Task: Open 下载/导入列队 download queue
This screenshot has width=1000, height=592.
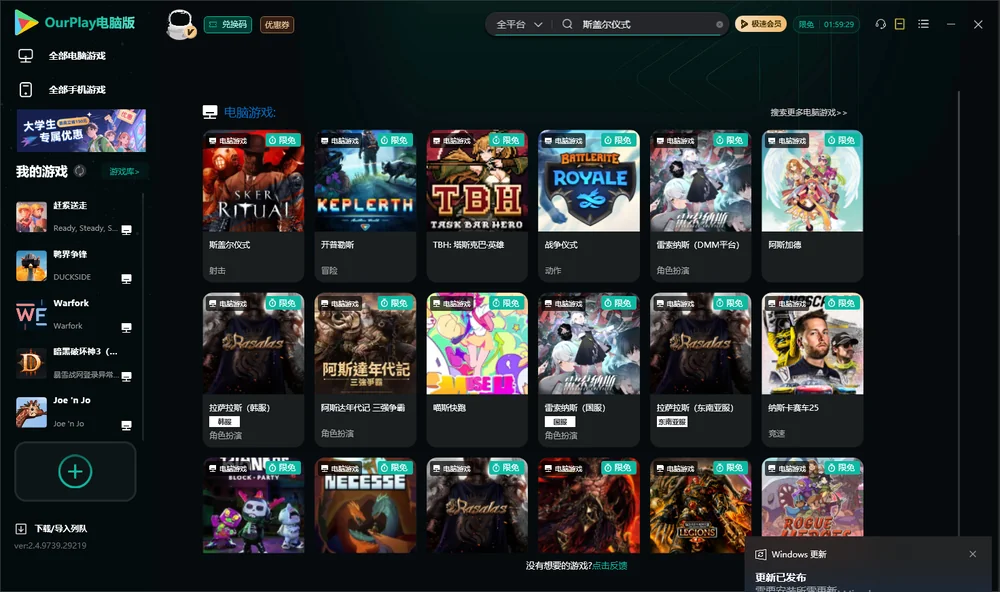Action: [52, 528]
